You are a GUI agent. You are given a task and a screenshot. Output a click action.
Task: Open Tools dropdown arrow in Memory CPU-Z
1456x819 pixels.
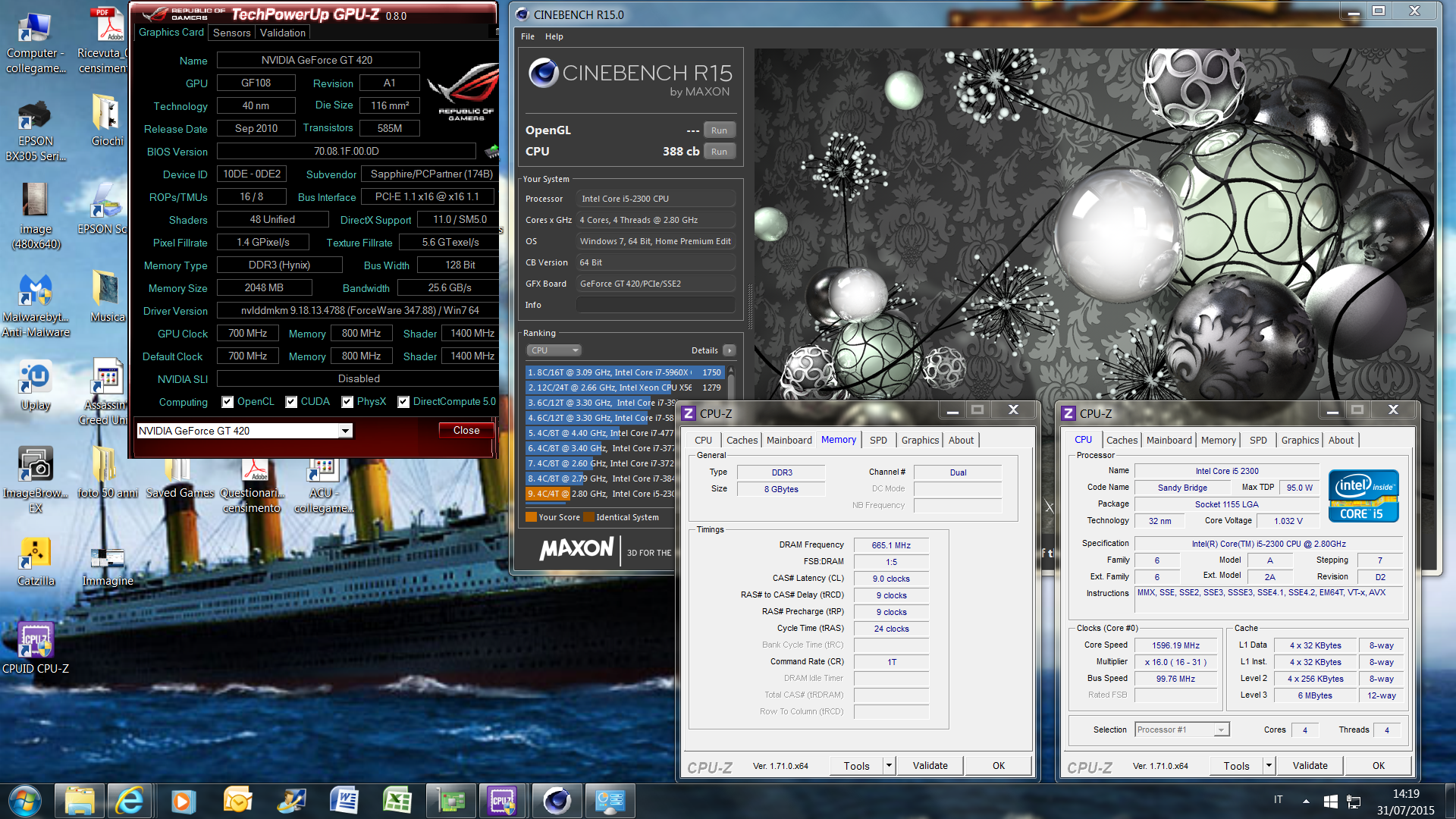point(889,765)
